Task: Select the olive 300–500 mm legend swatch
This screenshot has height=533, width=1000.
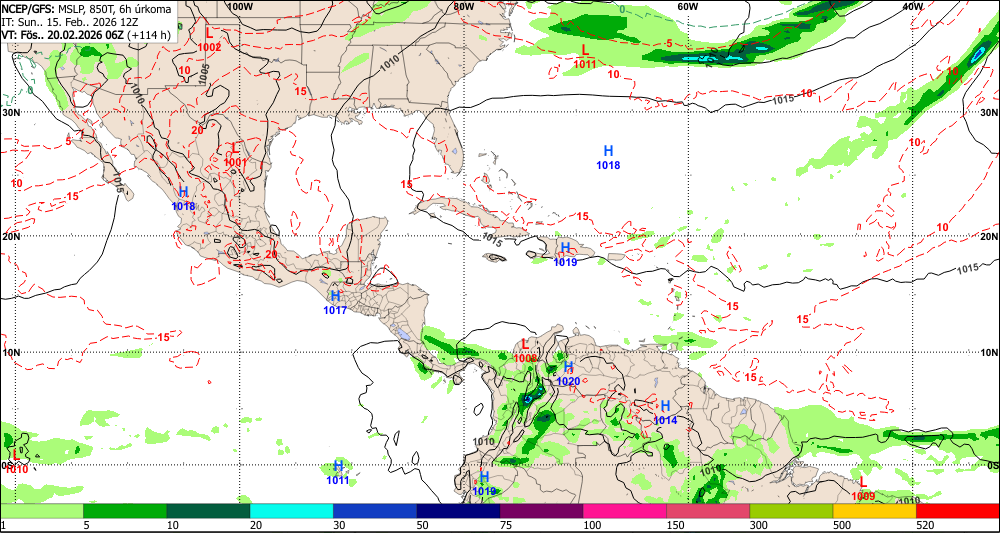Action: click(791, 511)
